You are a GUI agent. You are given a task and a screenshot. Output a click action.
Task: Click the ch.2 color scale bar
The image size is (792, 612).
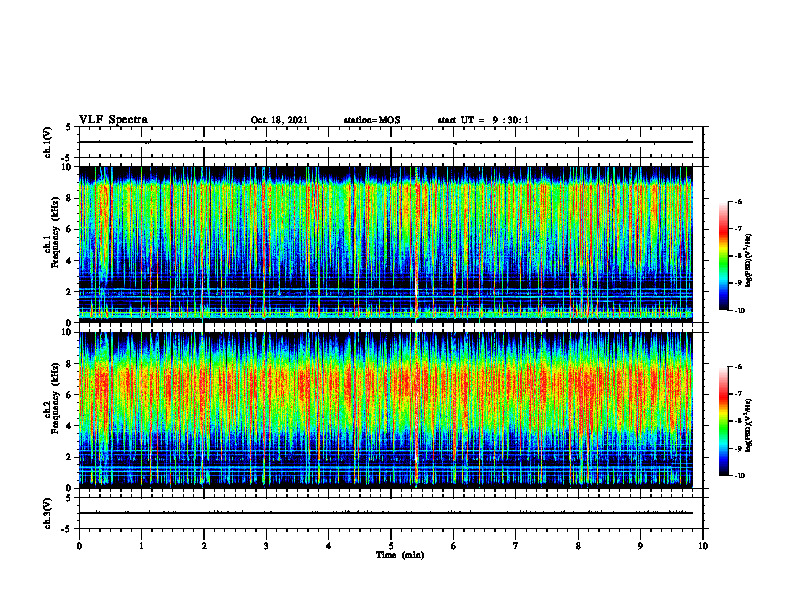(x=723, y=421)
